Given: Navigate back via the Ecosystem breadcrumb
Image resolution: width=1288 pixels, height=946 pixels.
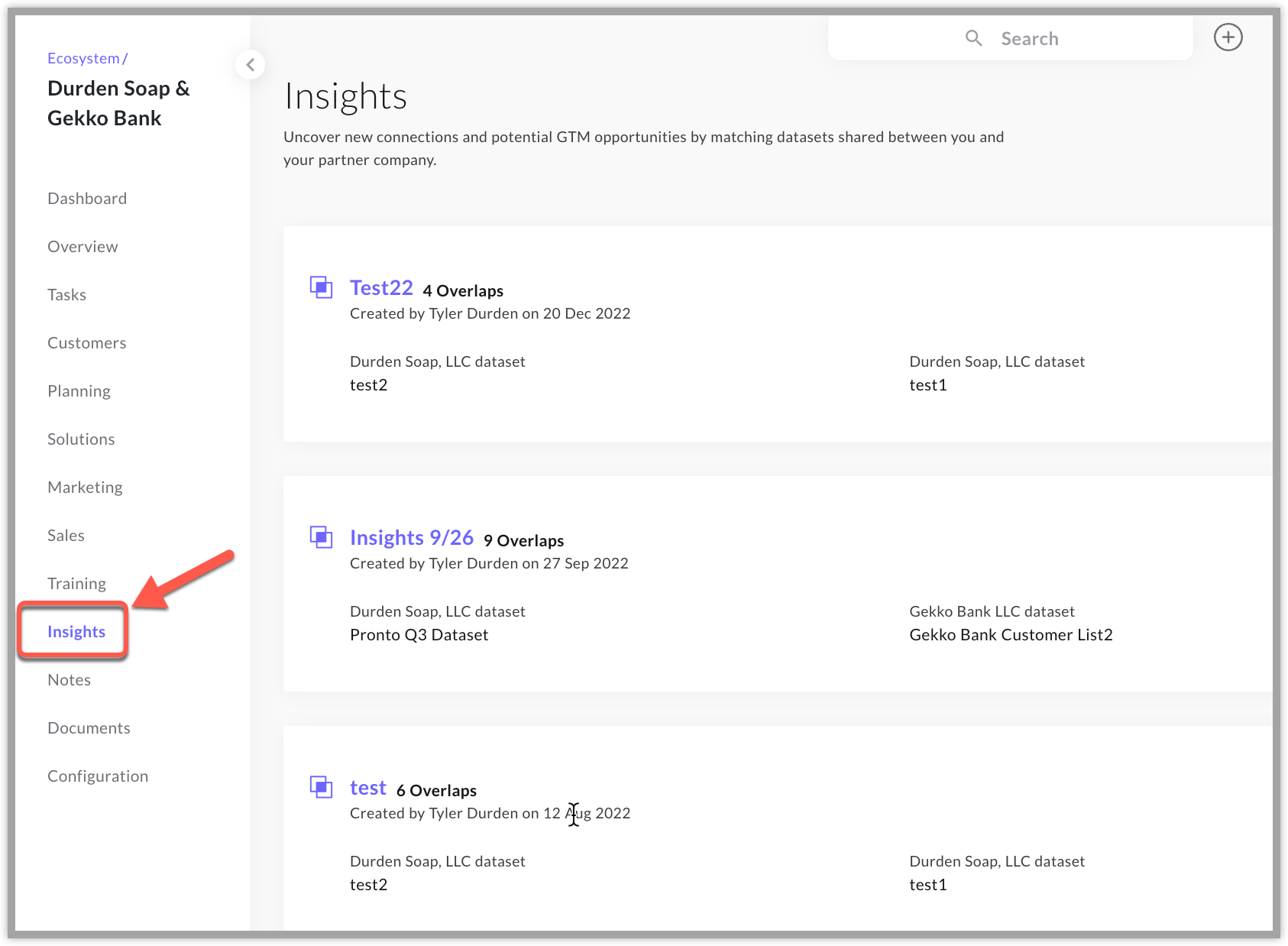Looking at the screenshot, I should (x=84, y=57).
